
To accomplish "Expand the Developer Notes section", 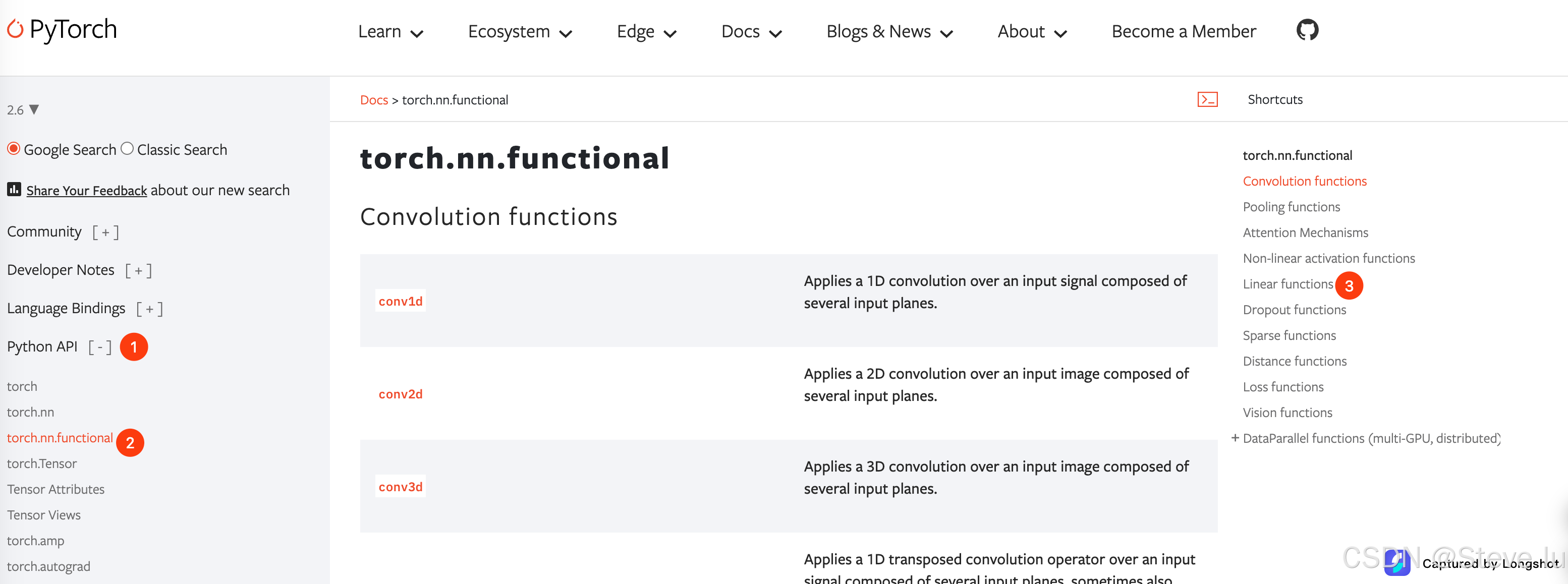I will pyautogui.click(x=138, y=271).
